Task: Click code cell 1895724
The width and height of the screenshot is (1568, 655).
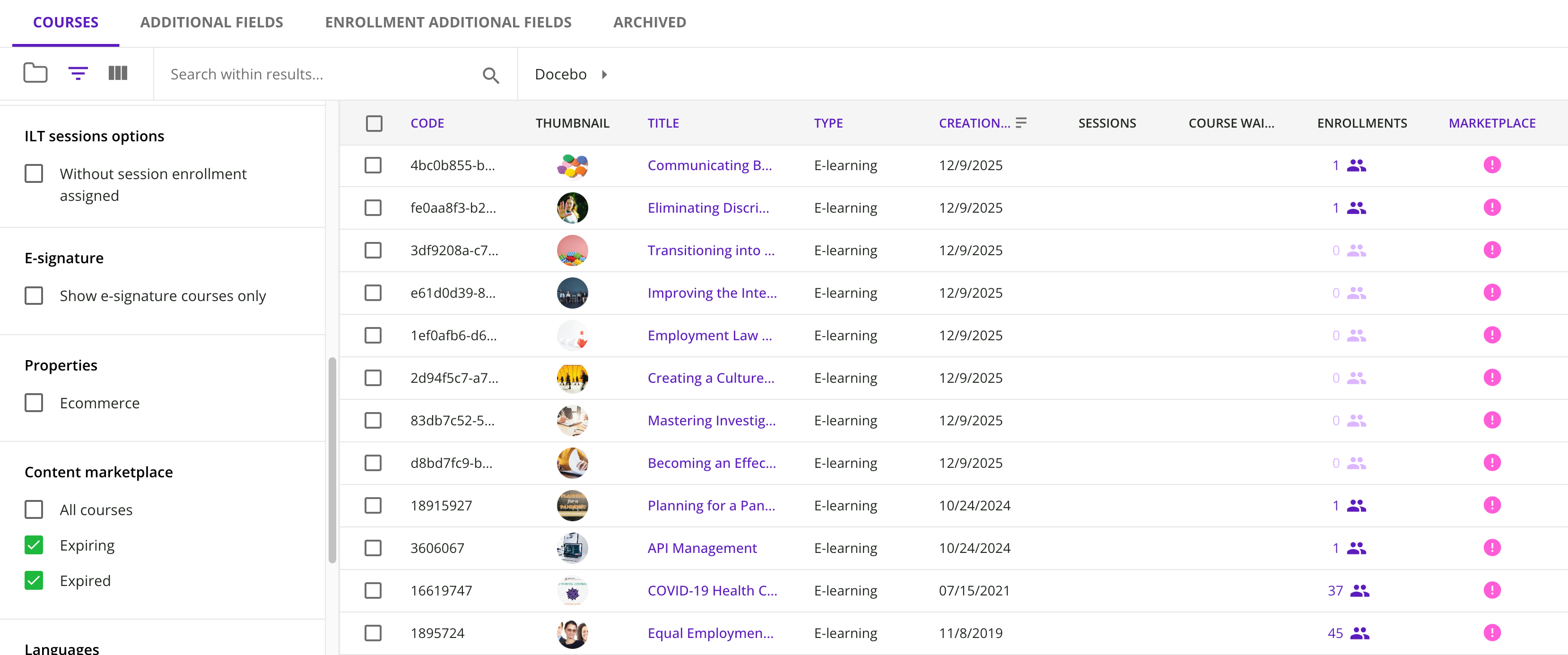Action: 437,633
